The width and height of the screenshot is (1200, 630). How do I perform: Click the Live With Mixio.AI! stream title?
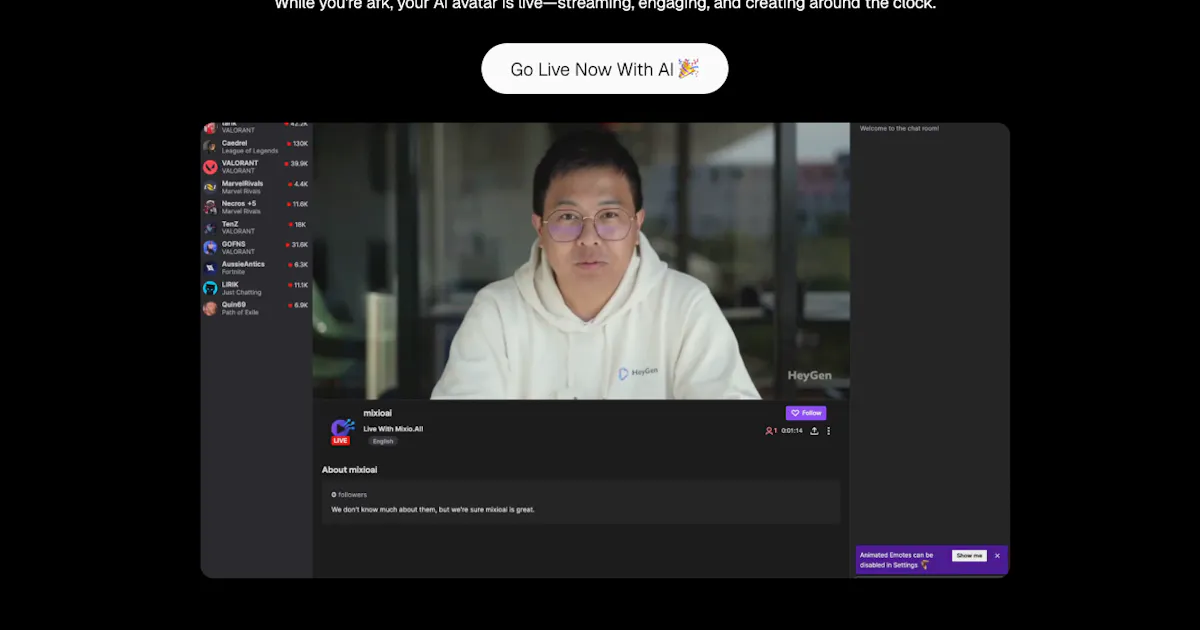point(393,429)
